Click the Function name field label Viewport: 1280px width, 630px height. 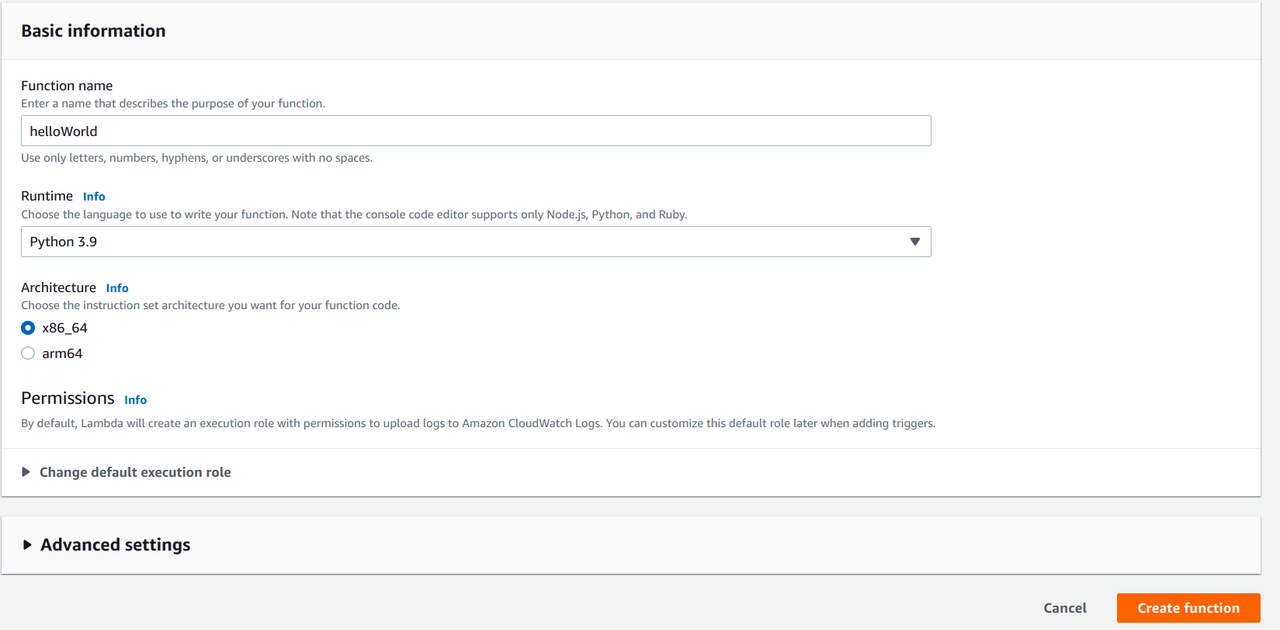[67, 86]
